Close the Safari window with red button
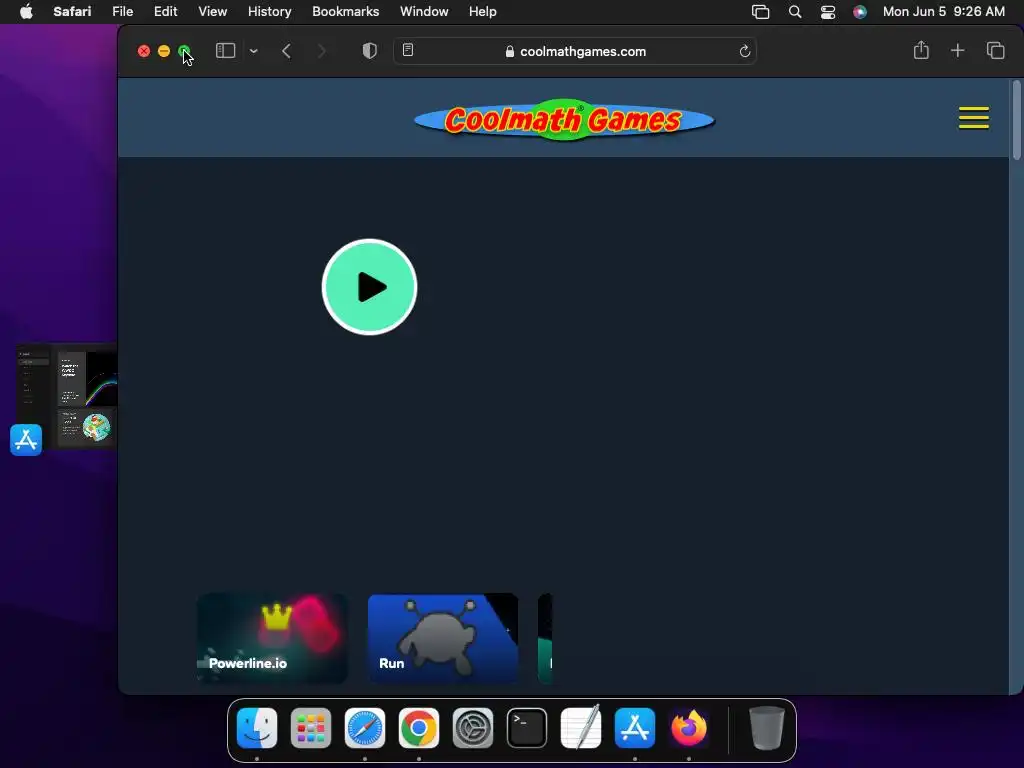 (144, 51)
